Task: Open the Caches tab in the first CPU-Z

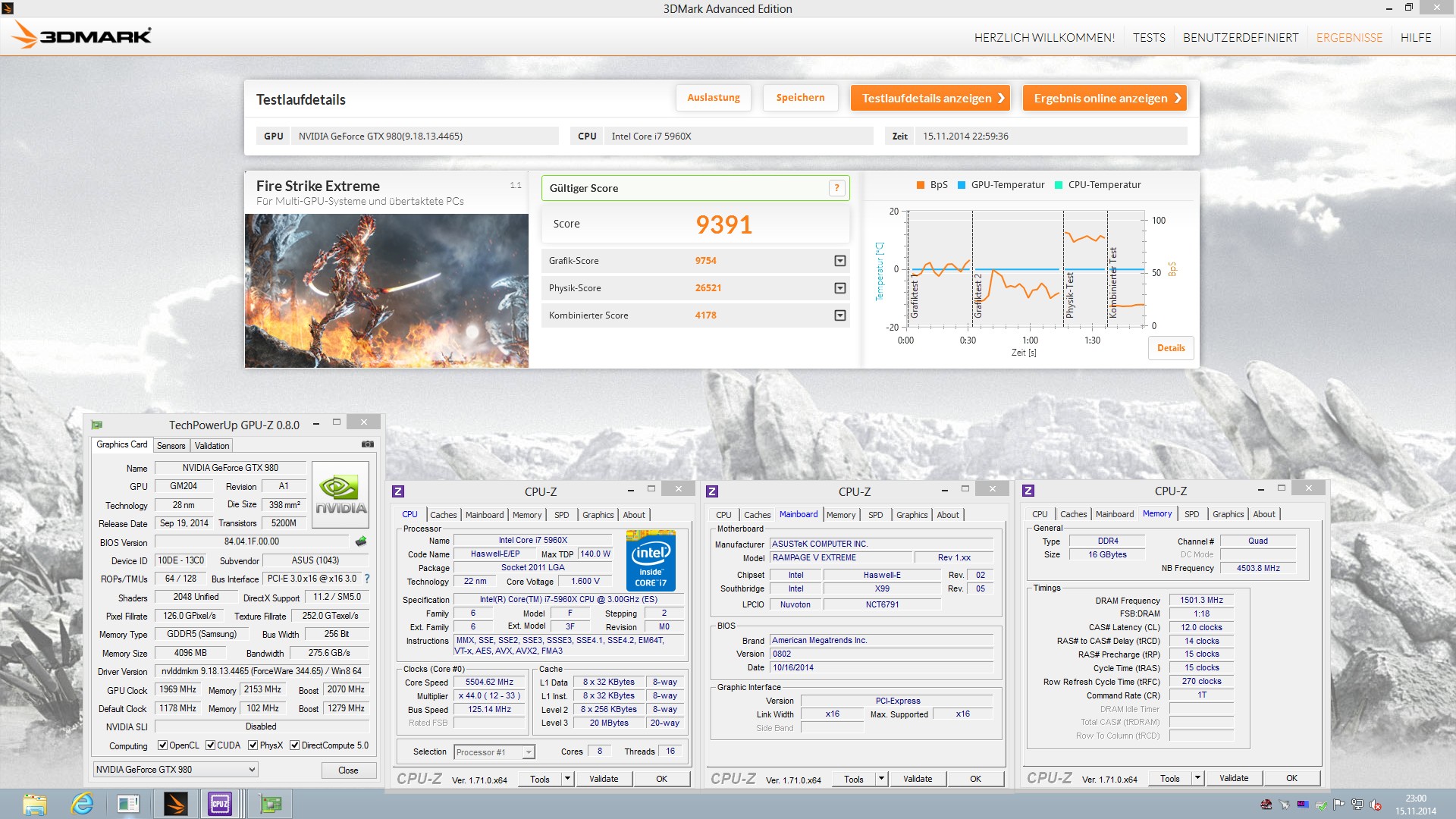Action: (444, 515)
